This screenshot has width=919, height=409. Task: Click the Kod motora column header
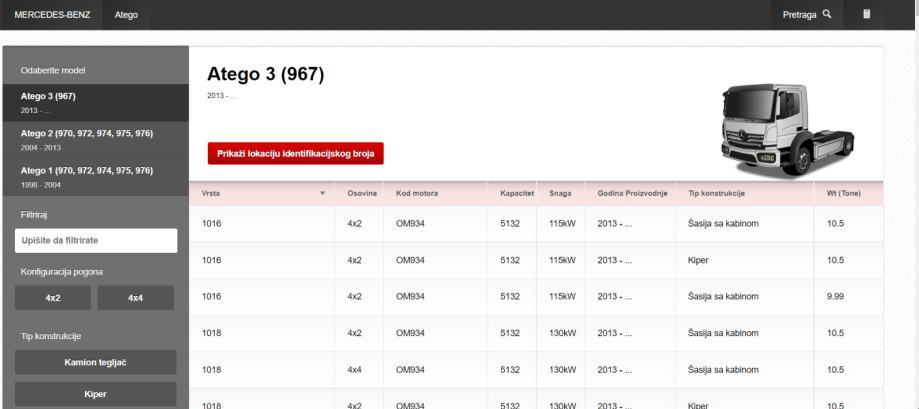click(417, 193)
